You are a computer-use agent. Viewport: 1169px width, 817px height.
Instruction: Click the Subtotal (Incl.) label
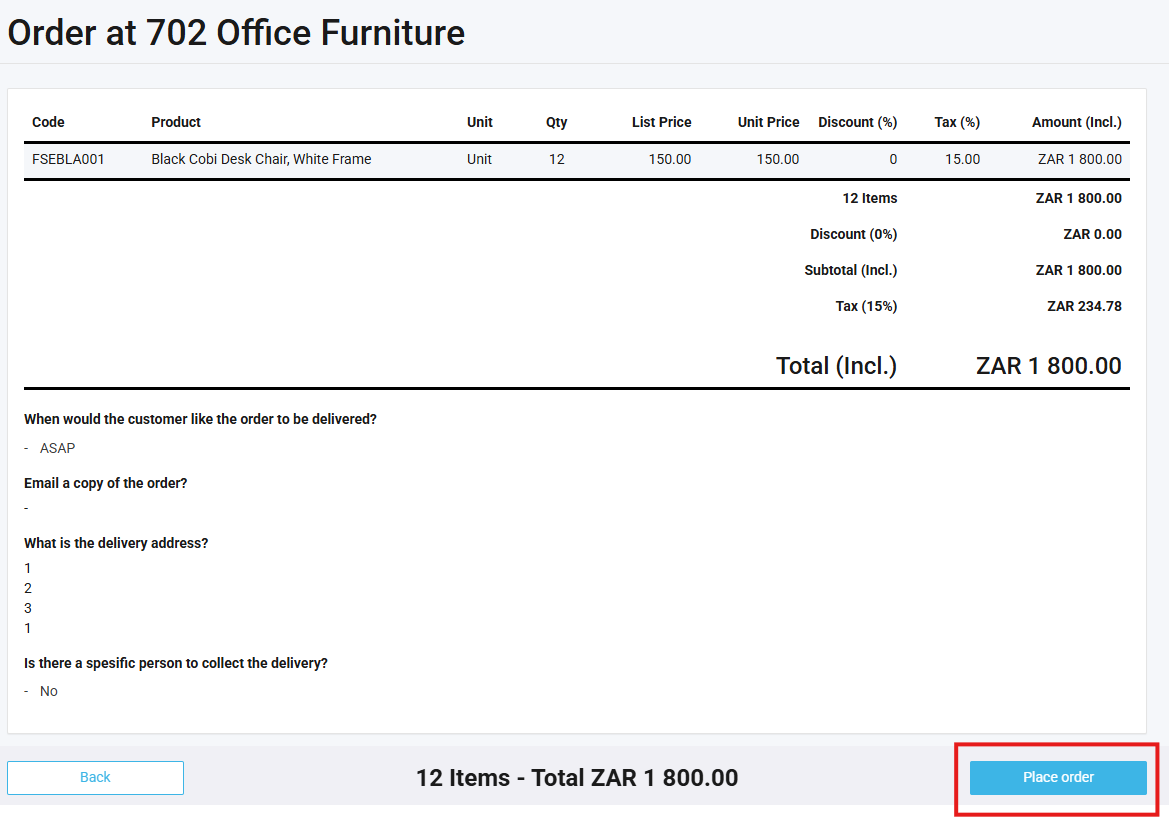[850, 270]
